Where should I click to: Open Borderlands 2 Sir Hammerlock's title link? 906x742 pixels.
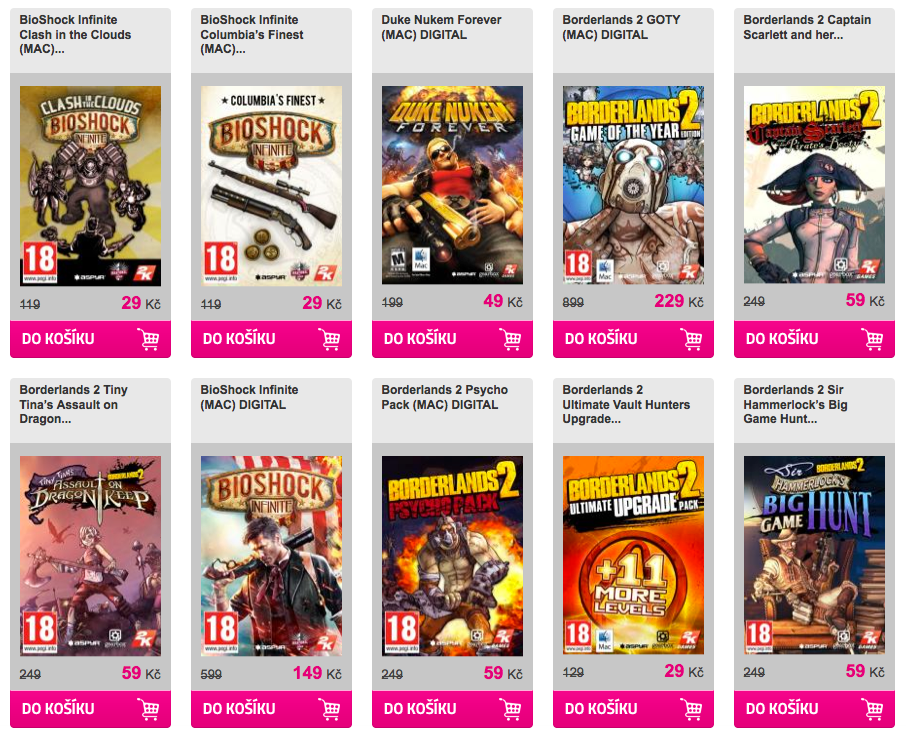click(x=795, y=404)
